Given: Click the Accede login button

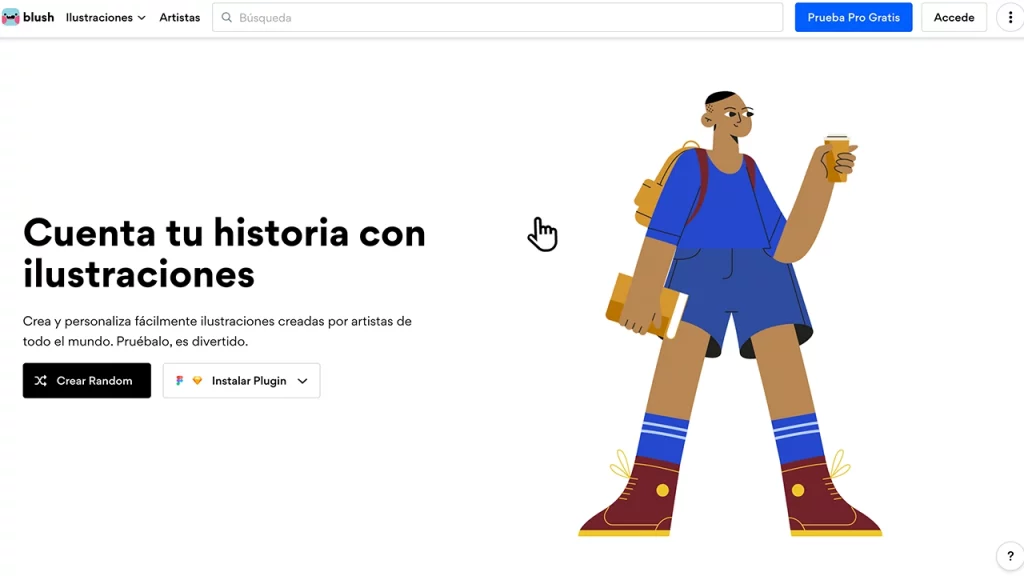Looking at the screenshot, I should (x=953, y=17).
